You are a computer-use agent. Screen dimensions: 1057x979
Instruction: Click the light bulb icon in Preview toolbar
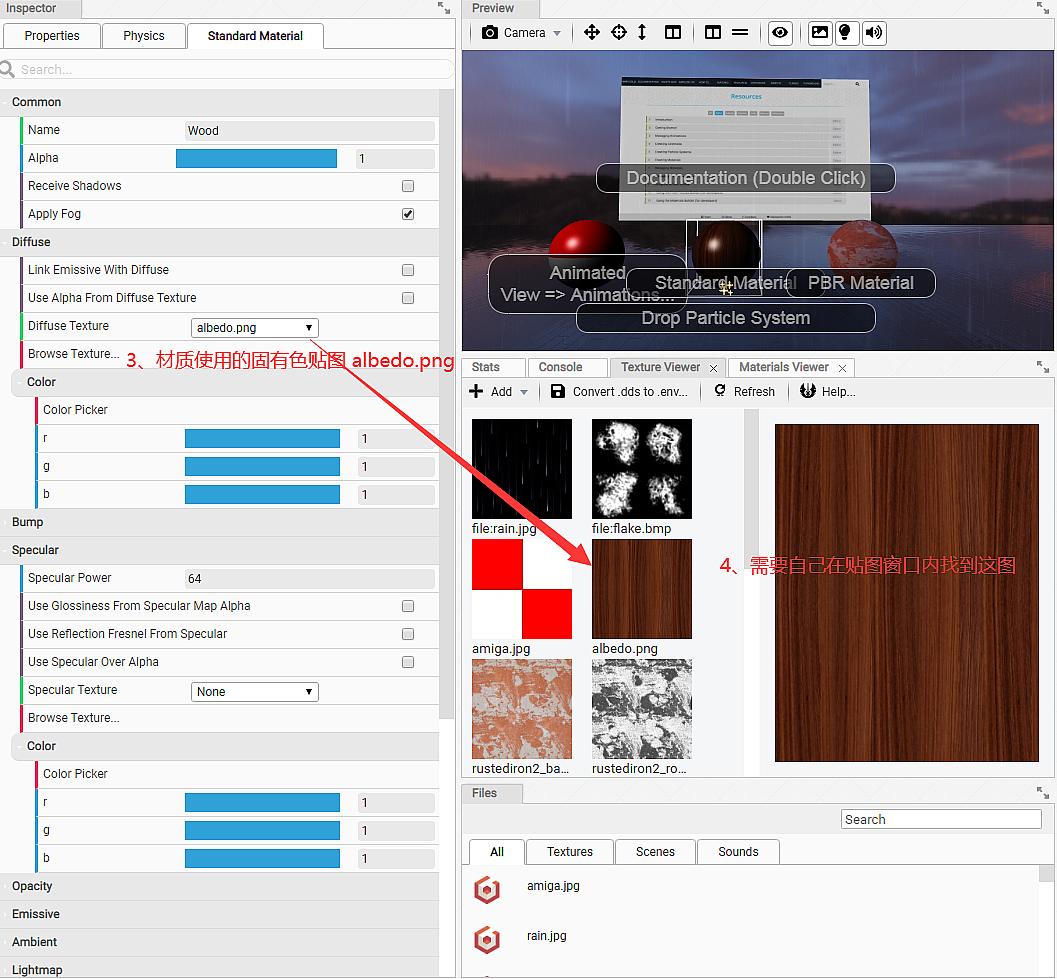tap(847, 32)
